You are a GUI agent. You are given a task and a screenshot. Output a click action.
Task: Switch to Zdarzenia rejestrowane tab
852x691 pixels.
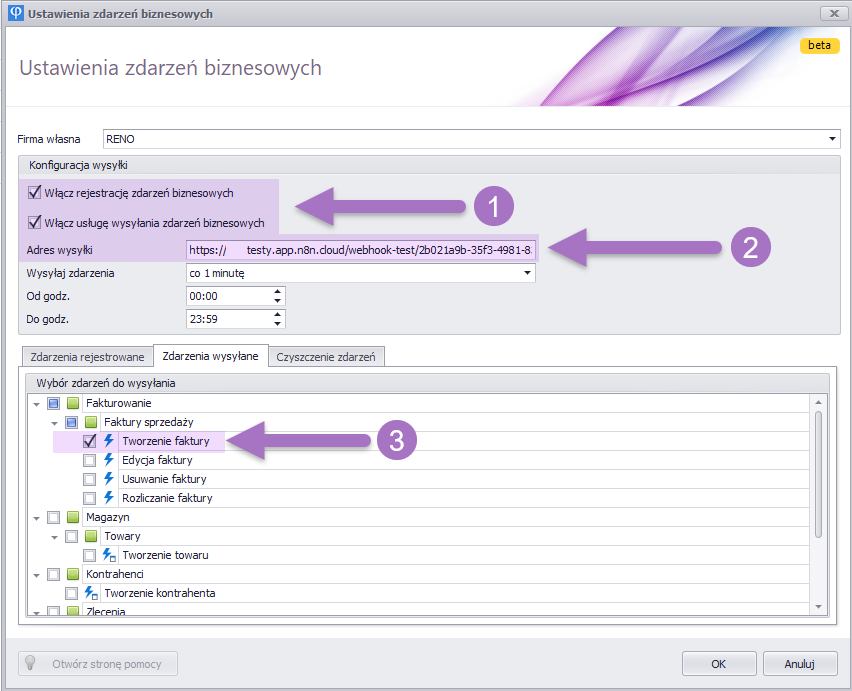86,357
